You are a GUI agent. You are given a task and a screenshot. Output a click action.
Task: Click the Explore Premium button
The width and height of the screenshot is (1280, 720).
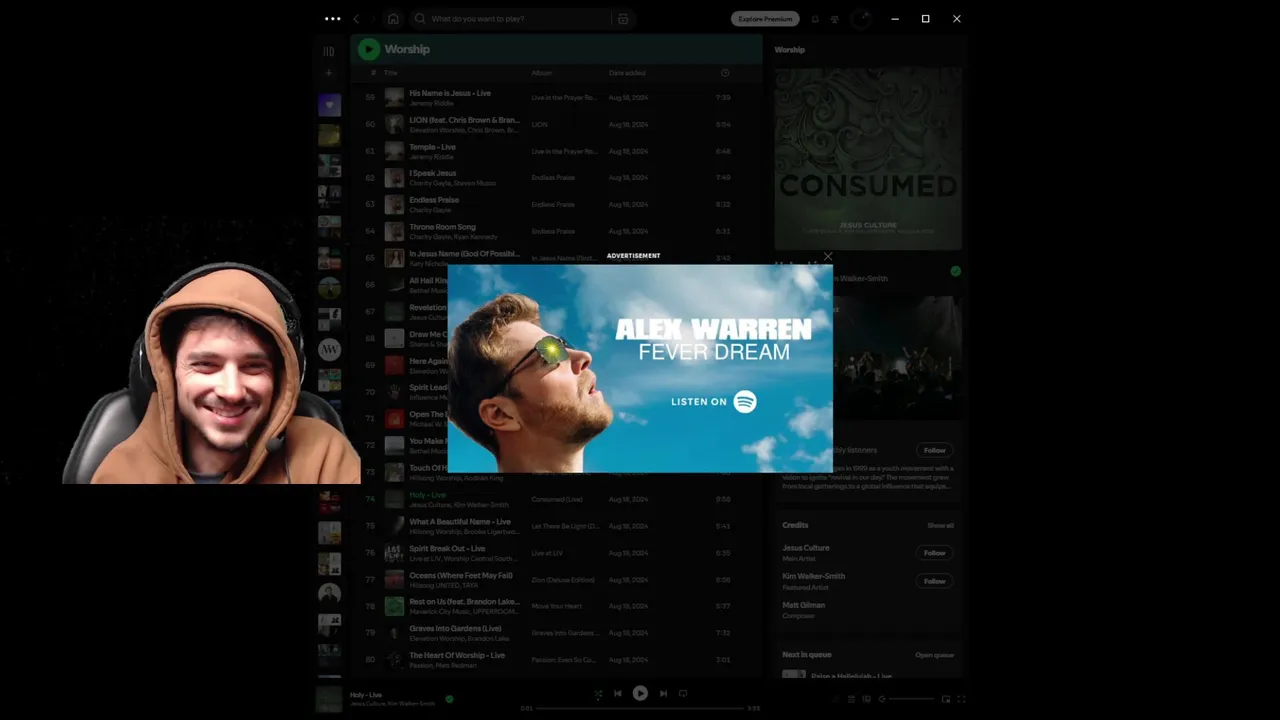click(765, 18)
